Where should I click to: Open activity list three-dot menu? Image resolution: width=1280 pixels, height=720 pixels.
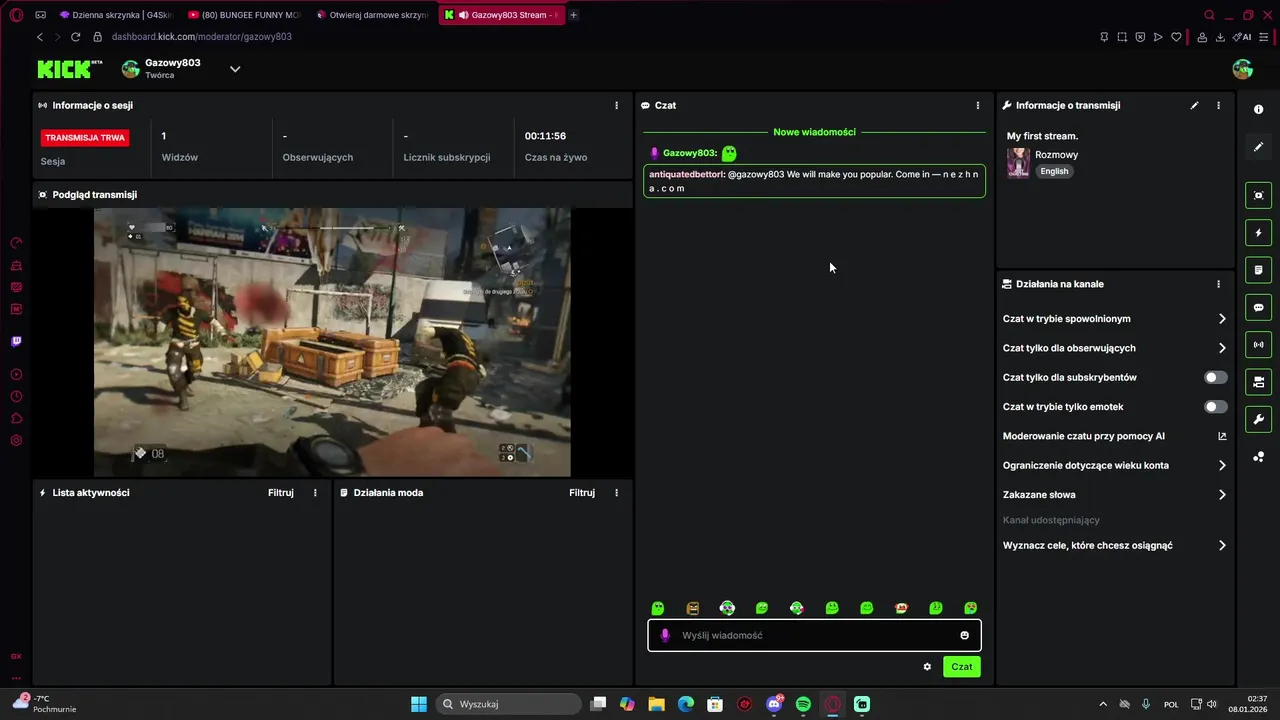(x=315, y=493)
